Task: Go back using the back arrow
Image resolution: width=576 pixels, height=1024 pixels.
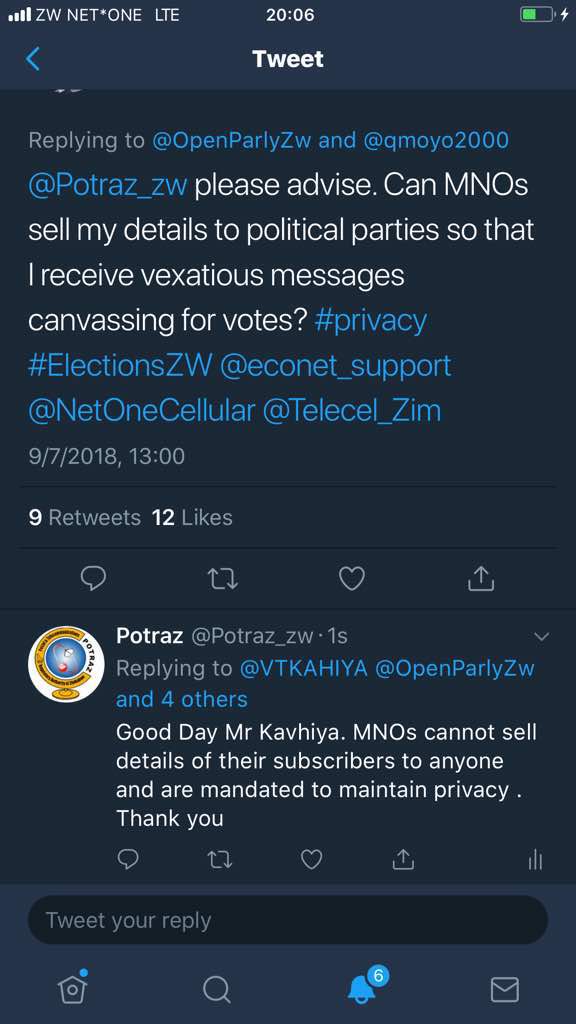Action: 32,59
